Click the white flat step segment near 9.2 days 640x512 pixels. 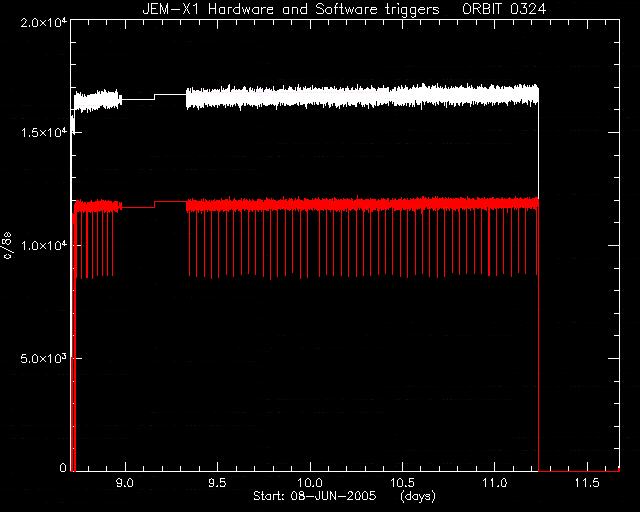[154, 97]
